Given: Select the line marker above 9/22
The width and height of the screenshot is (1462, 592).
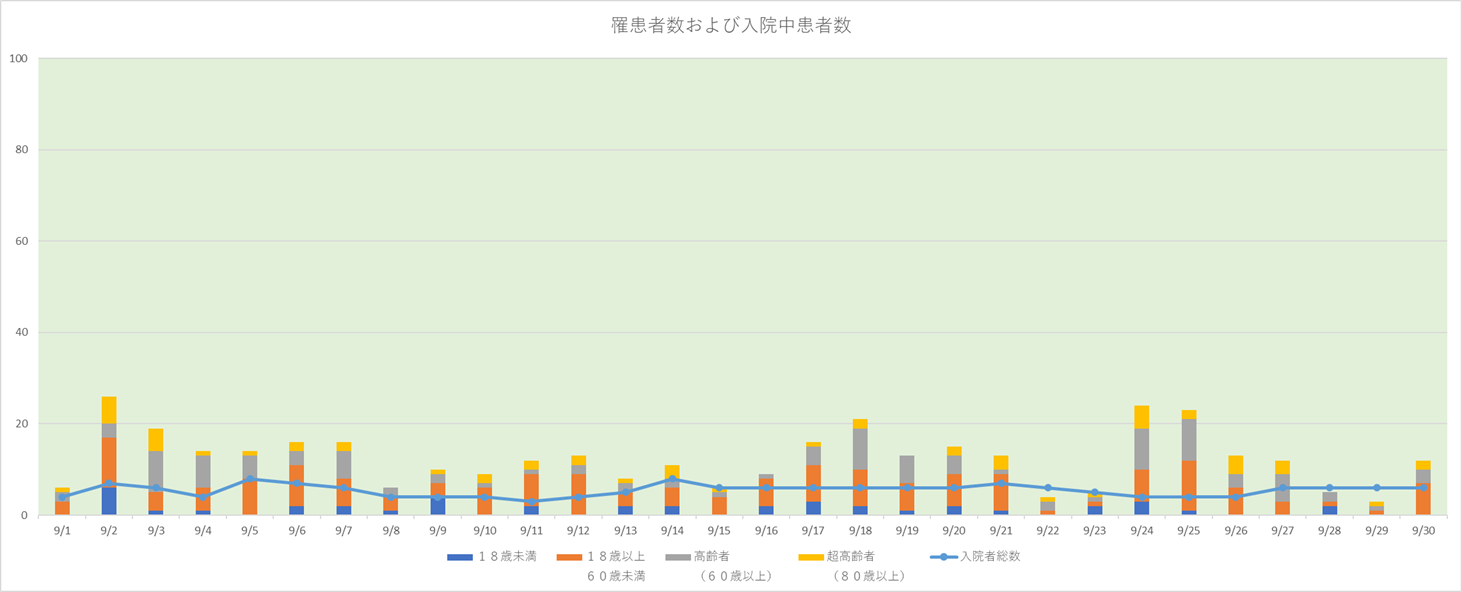Looking at the screenshot, I should coord(1047,488).
